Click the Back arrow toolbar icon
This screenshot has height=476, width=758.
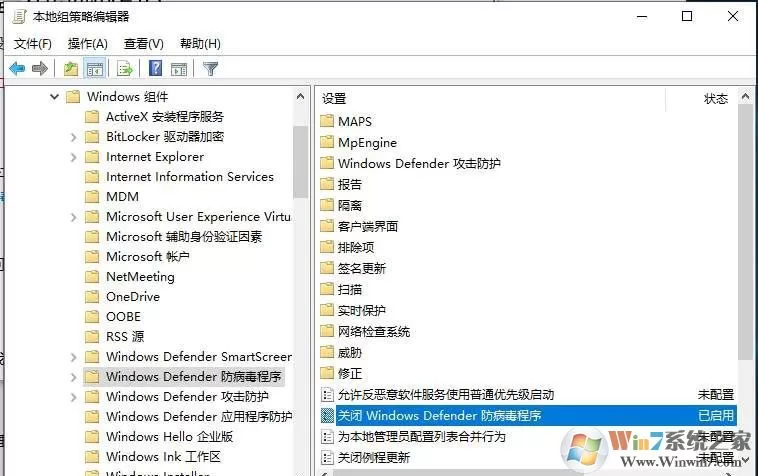click(17, 69)
